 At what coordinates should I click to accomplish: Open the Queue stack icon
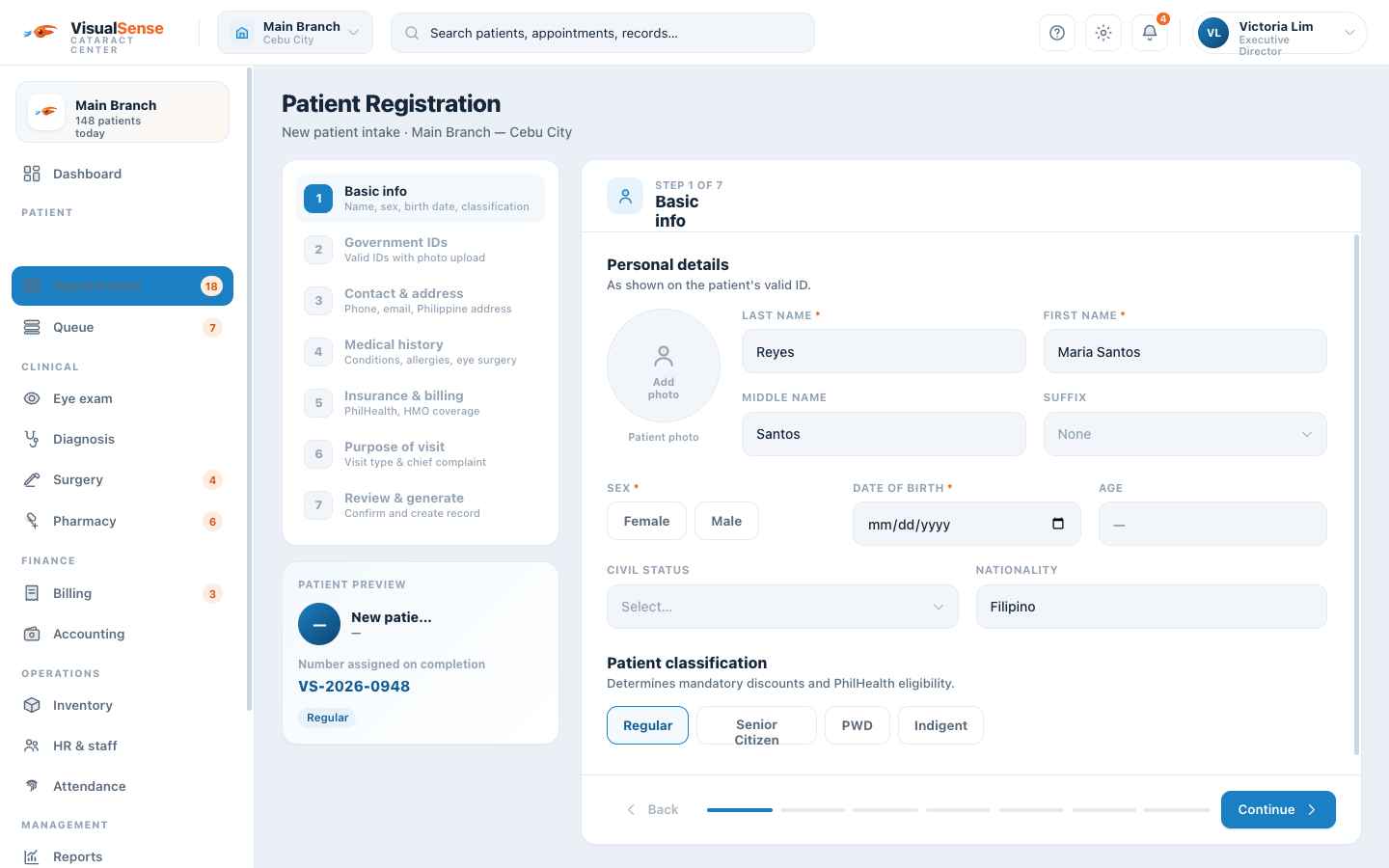tap(32, 327)
